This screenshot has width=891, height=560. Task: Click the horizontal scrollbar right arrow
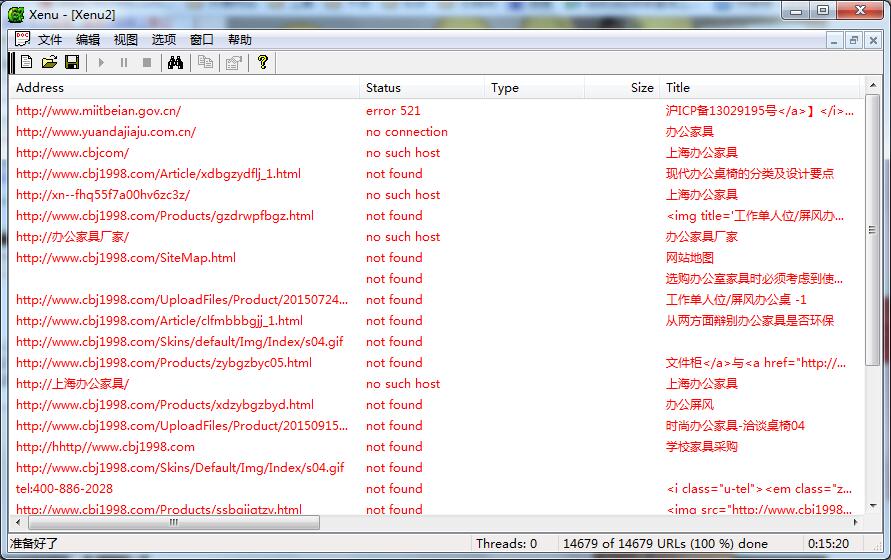click(856, 522)
